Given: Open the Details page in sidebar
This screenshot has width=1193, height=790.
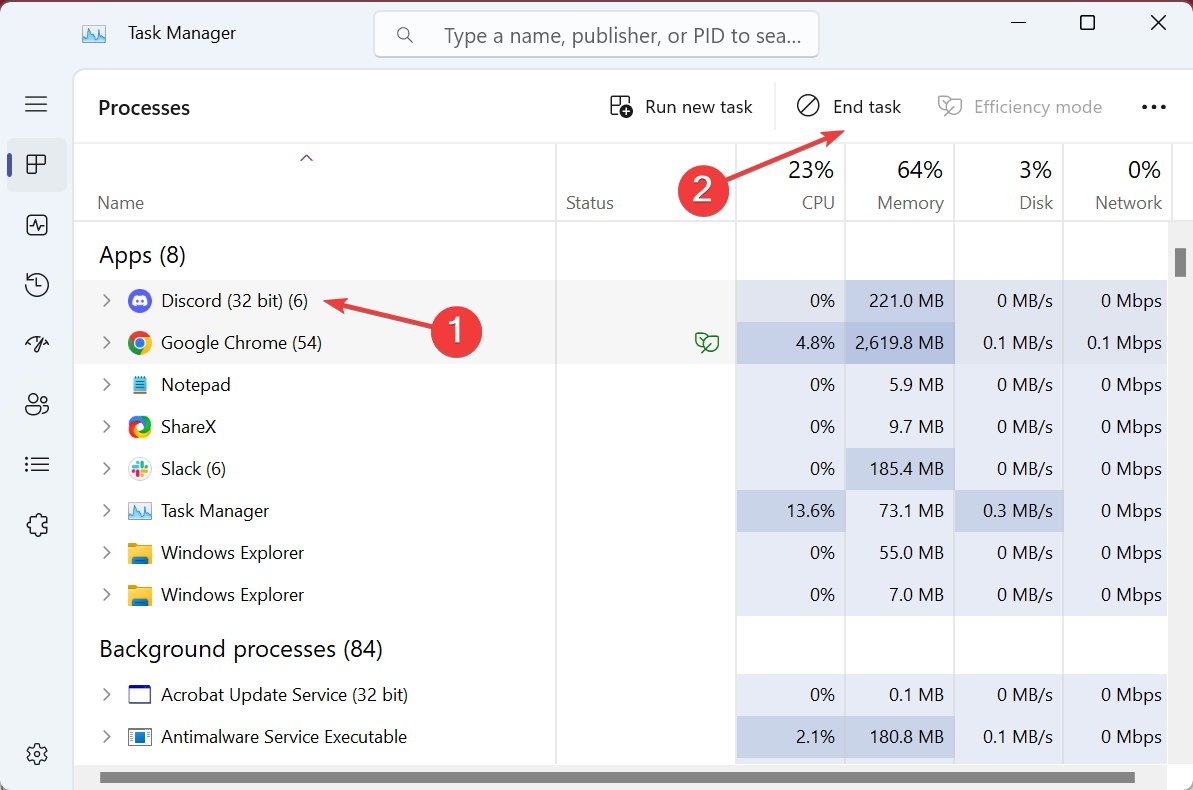Looking at the screenshot, I should (37, 464).
